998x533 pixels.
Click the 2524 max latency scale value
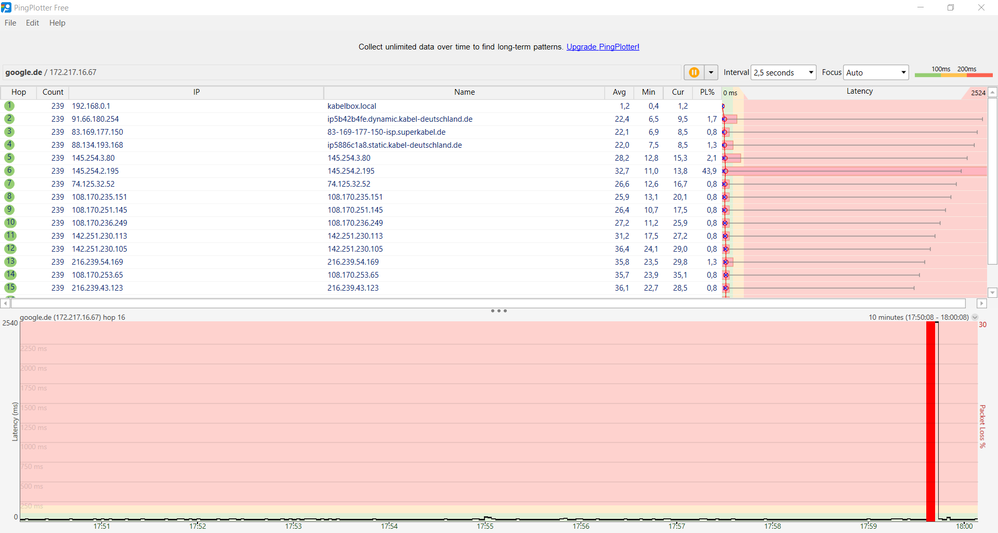point(978,93)
